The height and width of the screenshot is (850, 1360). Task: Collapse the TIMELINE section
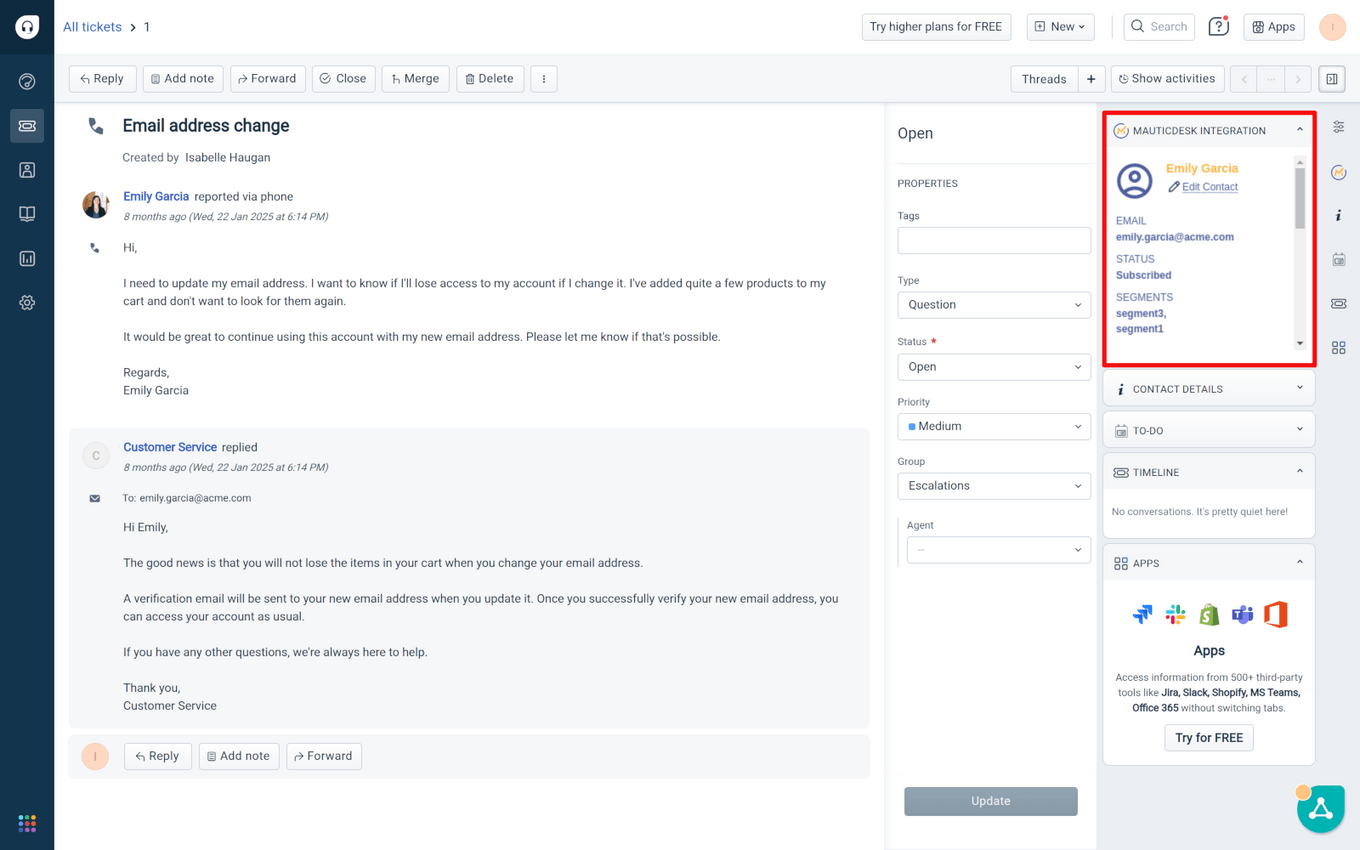[x=1298, y=471]
